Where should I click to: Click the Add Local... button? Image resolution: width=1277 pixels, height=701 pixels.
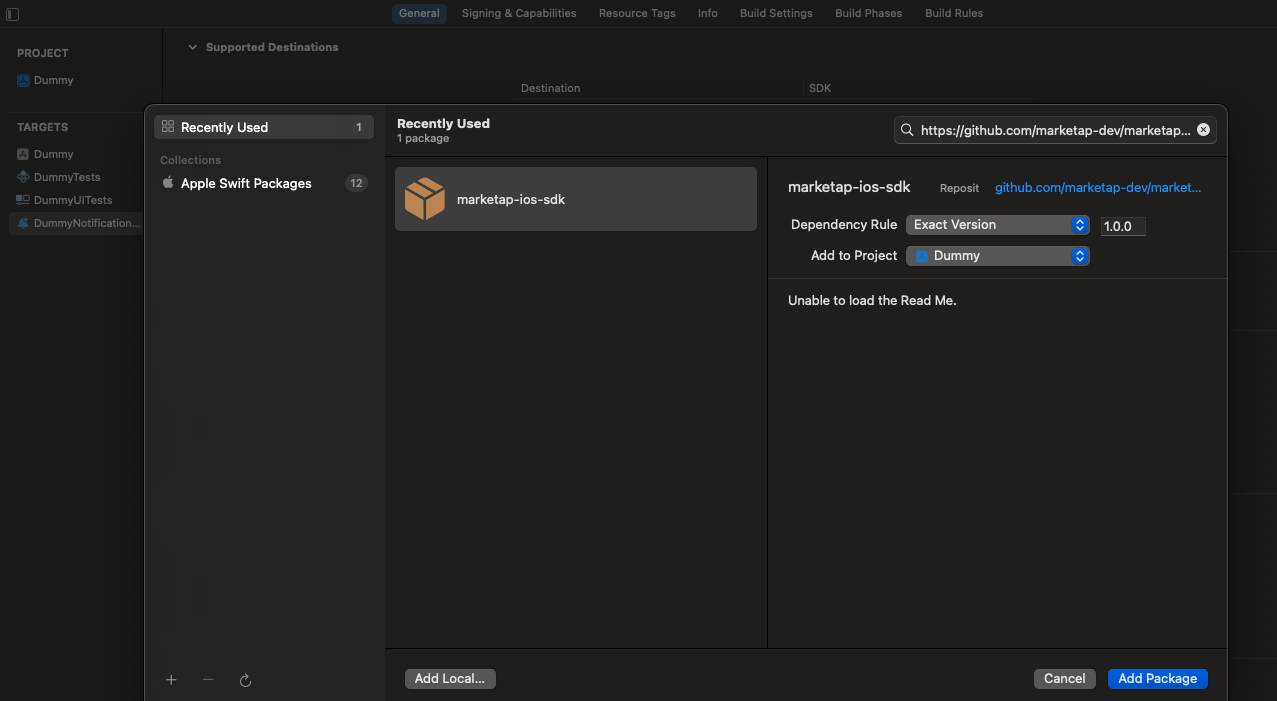[x=450, y=679]
